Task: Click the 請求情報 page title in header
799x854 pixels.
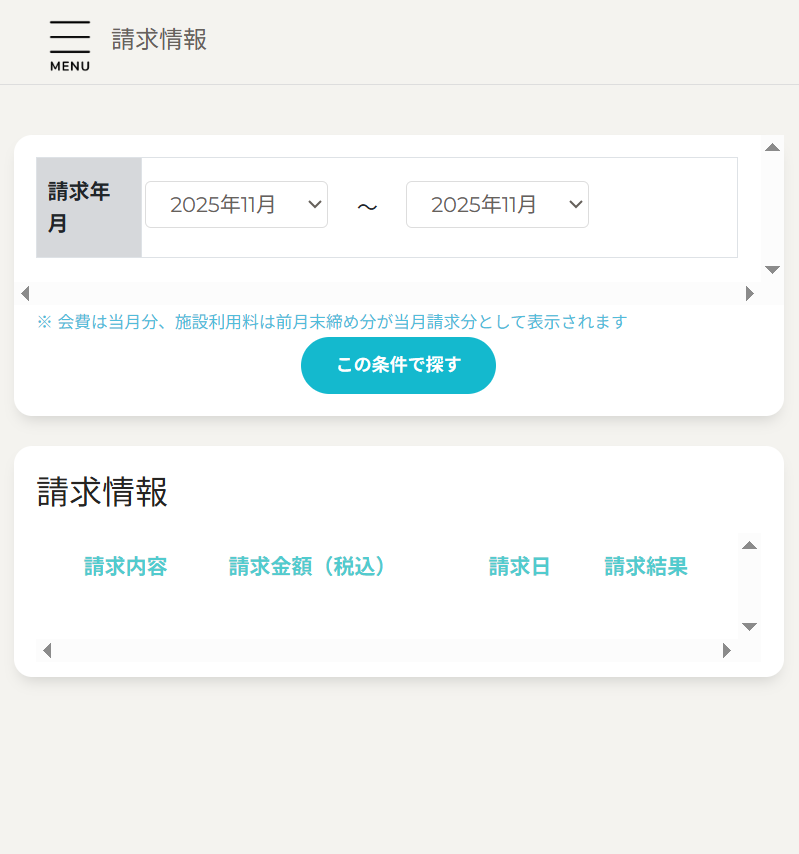Action: point(159,40)
